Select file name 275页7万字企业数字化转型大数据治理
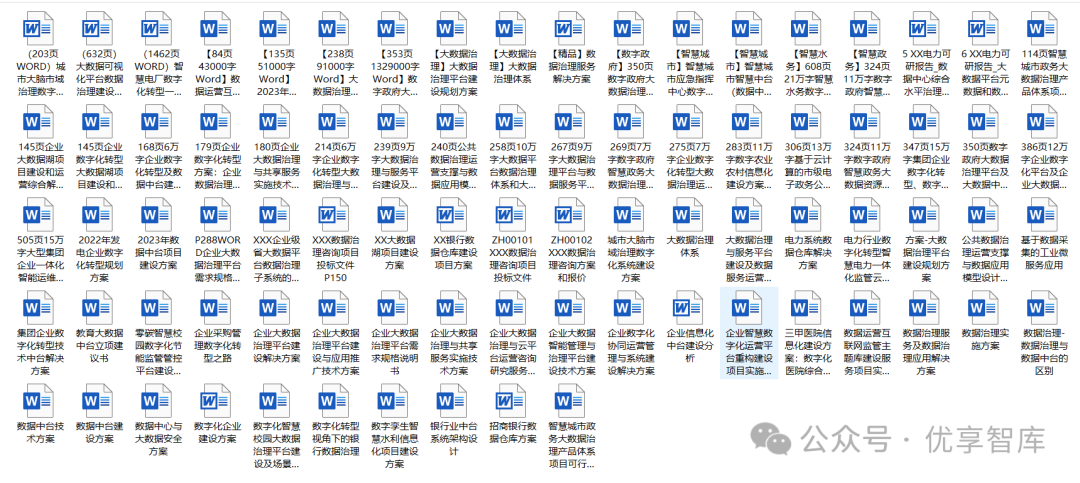Image resolution: width=1080 pixels, height=483 pixels. tap(688, 166)
